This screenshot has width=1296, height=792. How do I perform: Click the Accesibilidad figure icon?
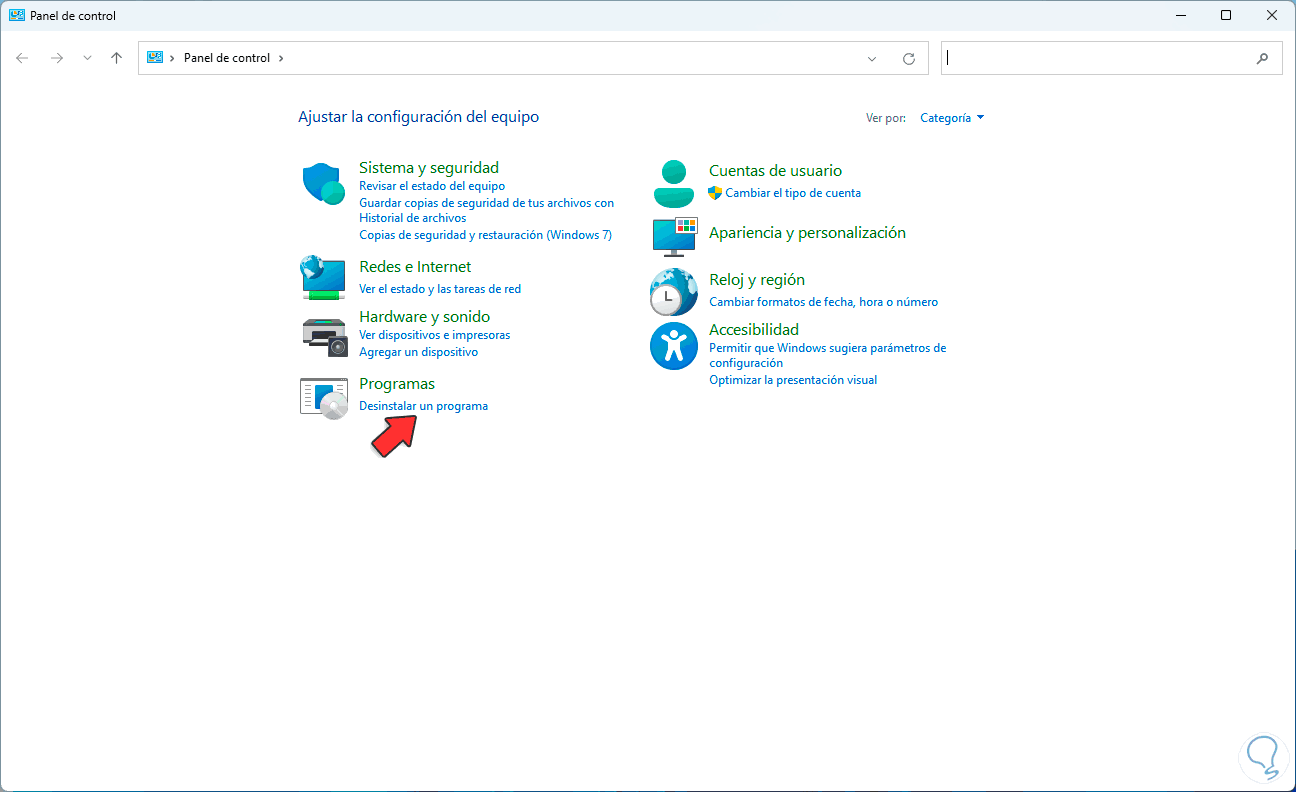(674, 346)
